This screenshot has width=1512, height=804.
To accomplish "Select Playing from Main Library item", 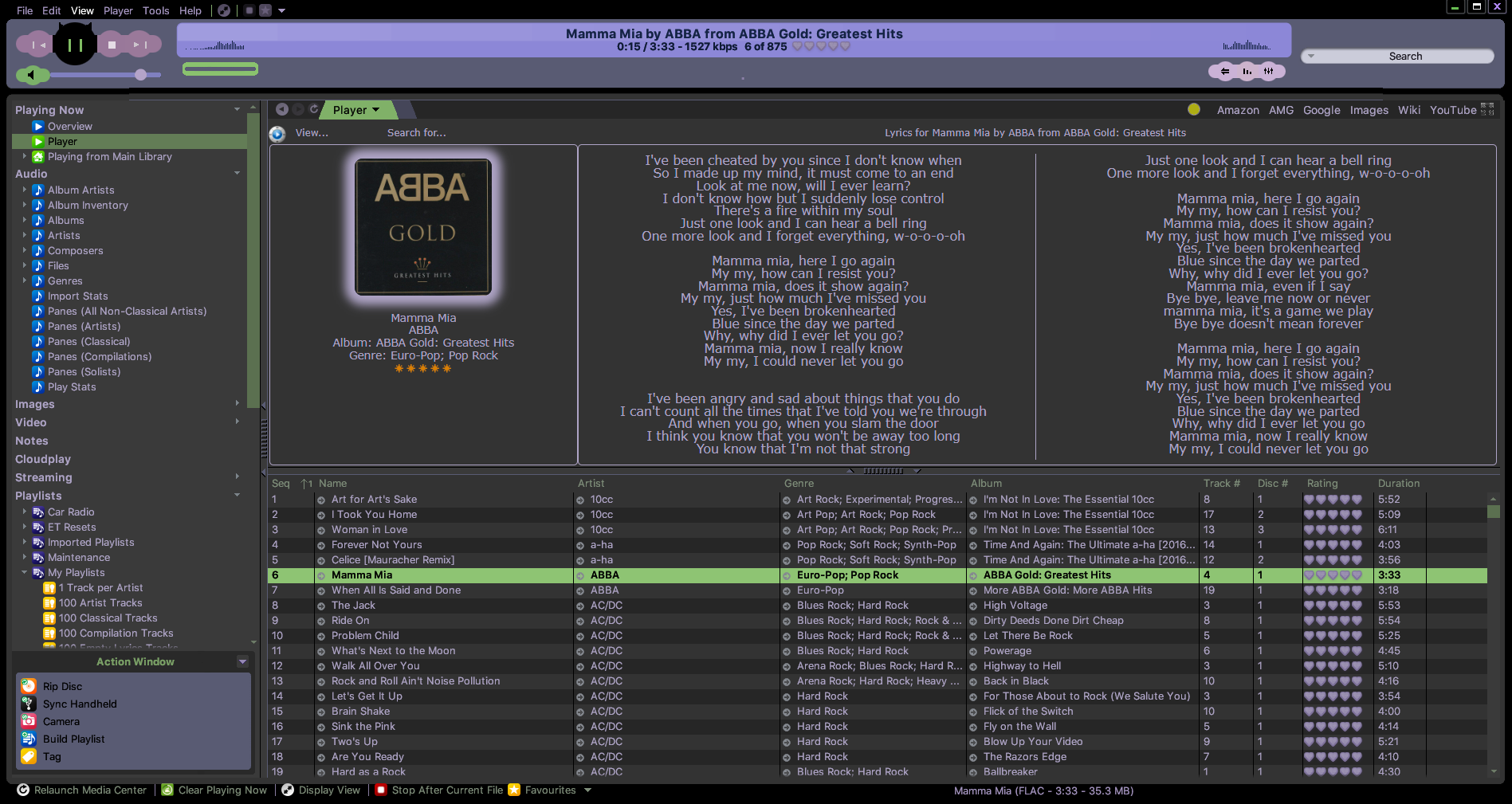I will tap(109, 156).
